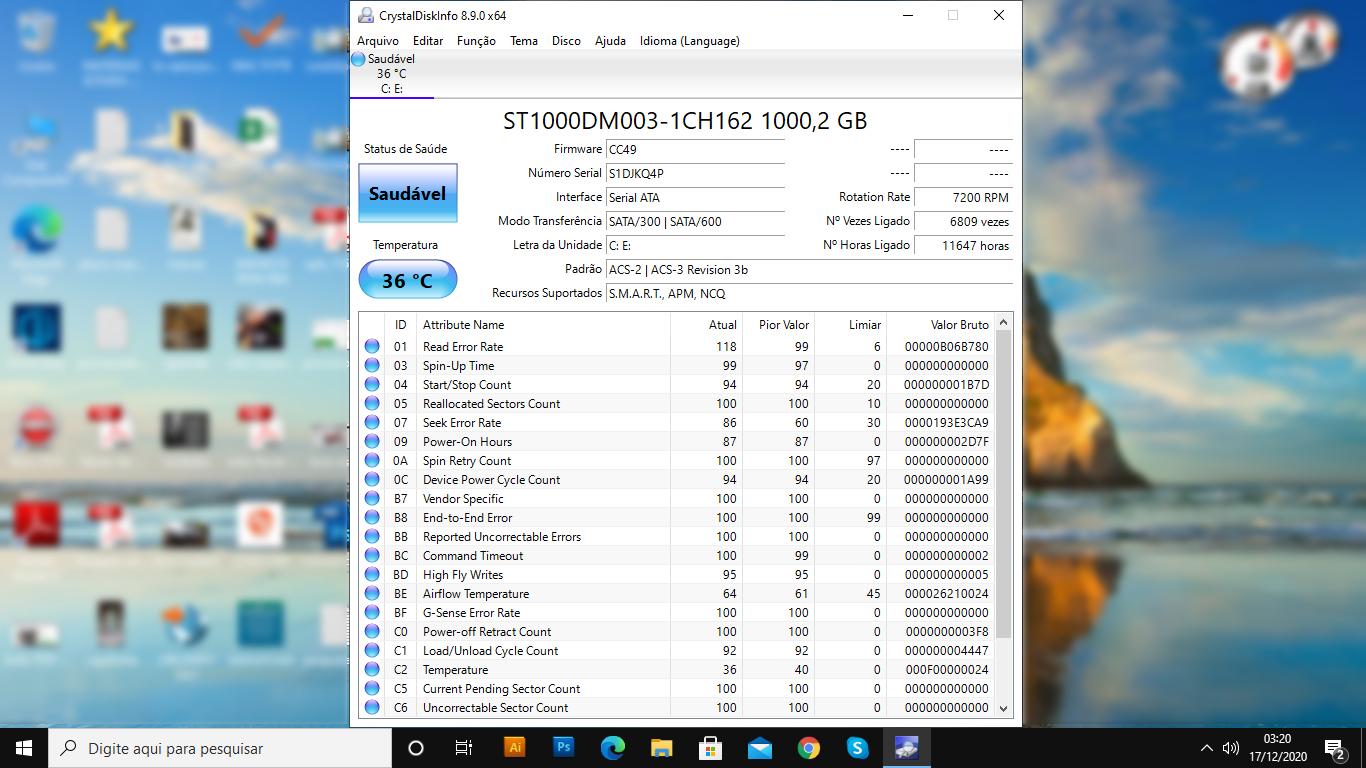Click the SMART attribute list scrollbar thumb
This screenshot has height=768, width=1366.
(x=1004, y=484)
